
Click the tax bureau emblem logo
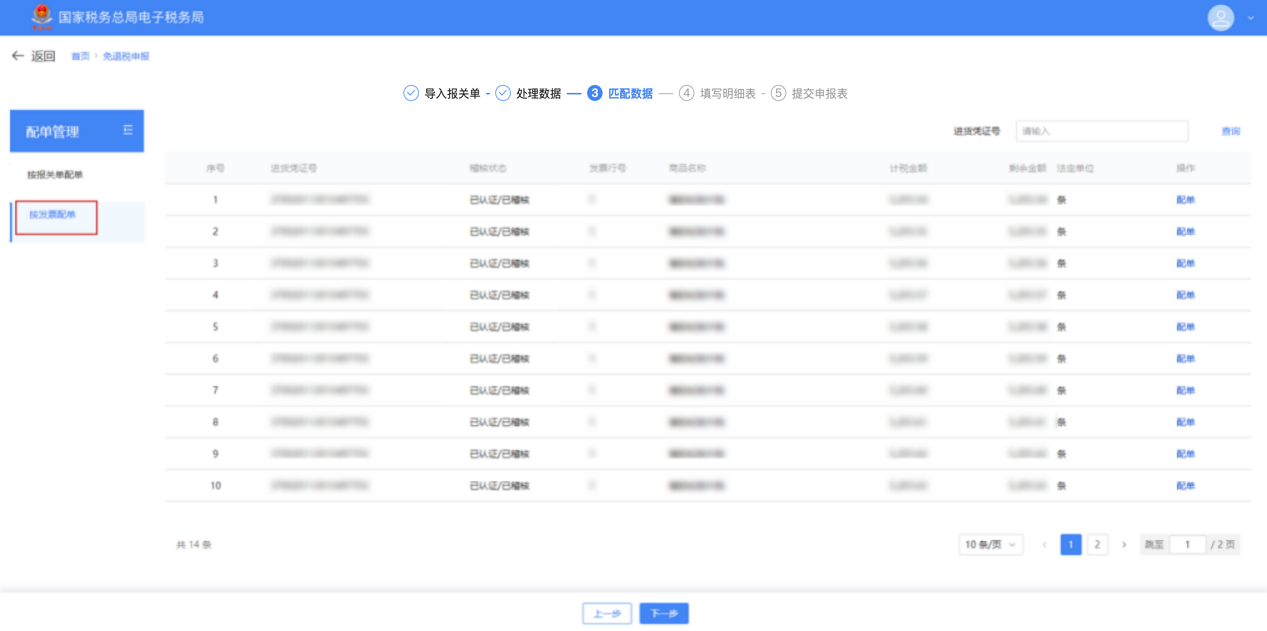(x=41, y=16)
